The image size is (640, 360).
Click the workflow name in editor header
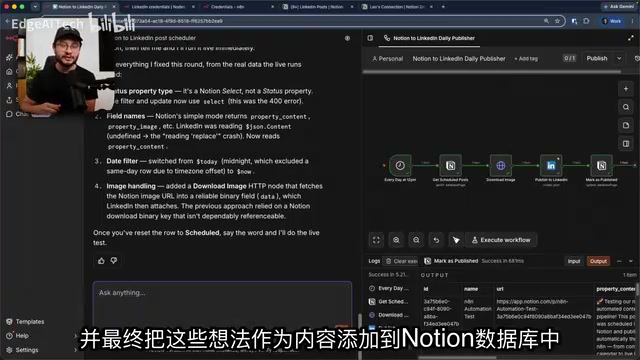point(459,59)
